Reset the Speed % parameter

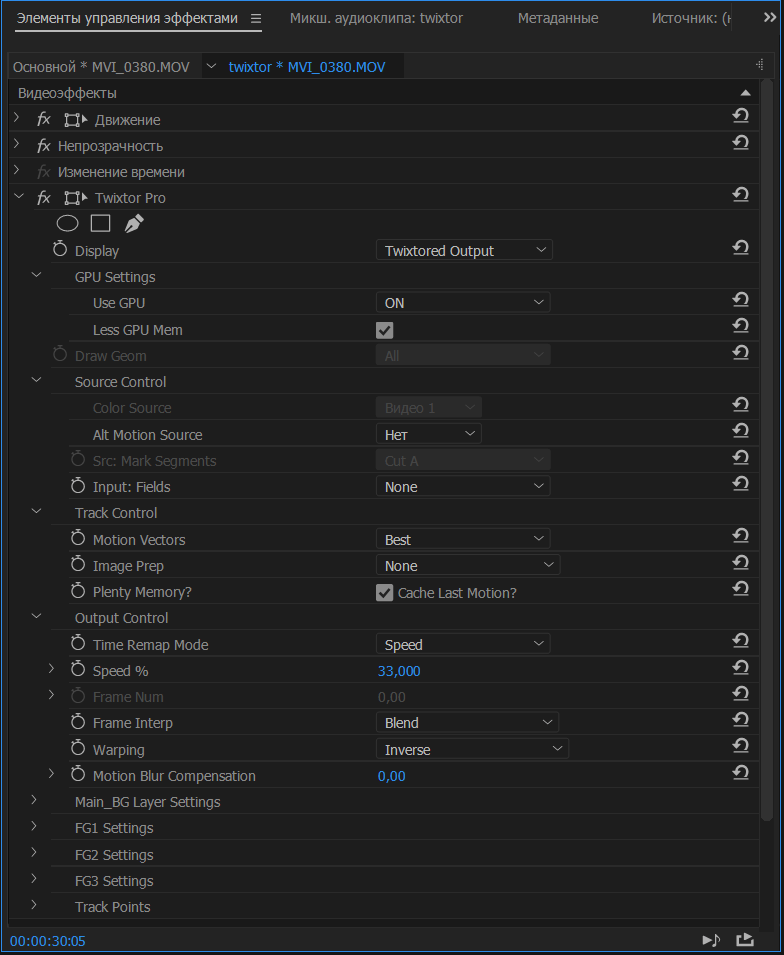click(741, 668)
